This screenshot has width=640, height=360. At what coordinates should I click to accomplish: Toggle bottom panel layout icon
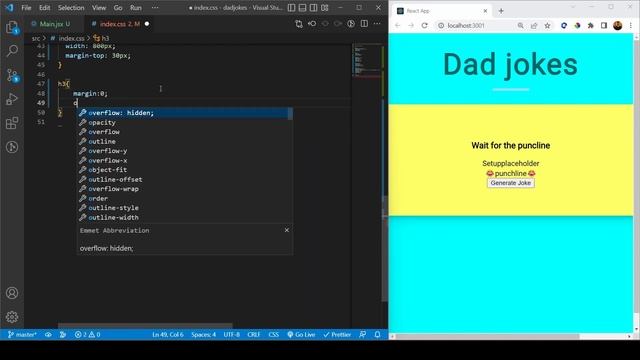pyautogui.click(x=302, y=8)
